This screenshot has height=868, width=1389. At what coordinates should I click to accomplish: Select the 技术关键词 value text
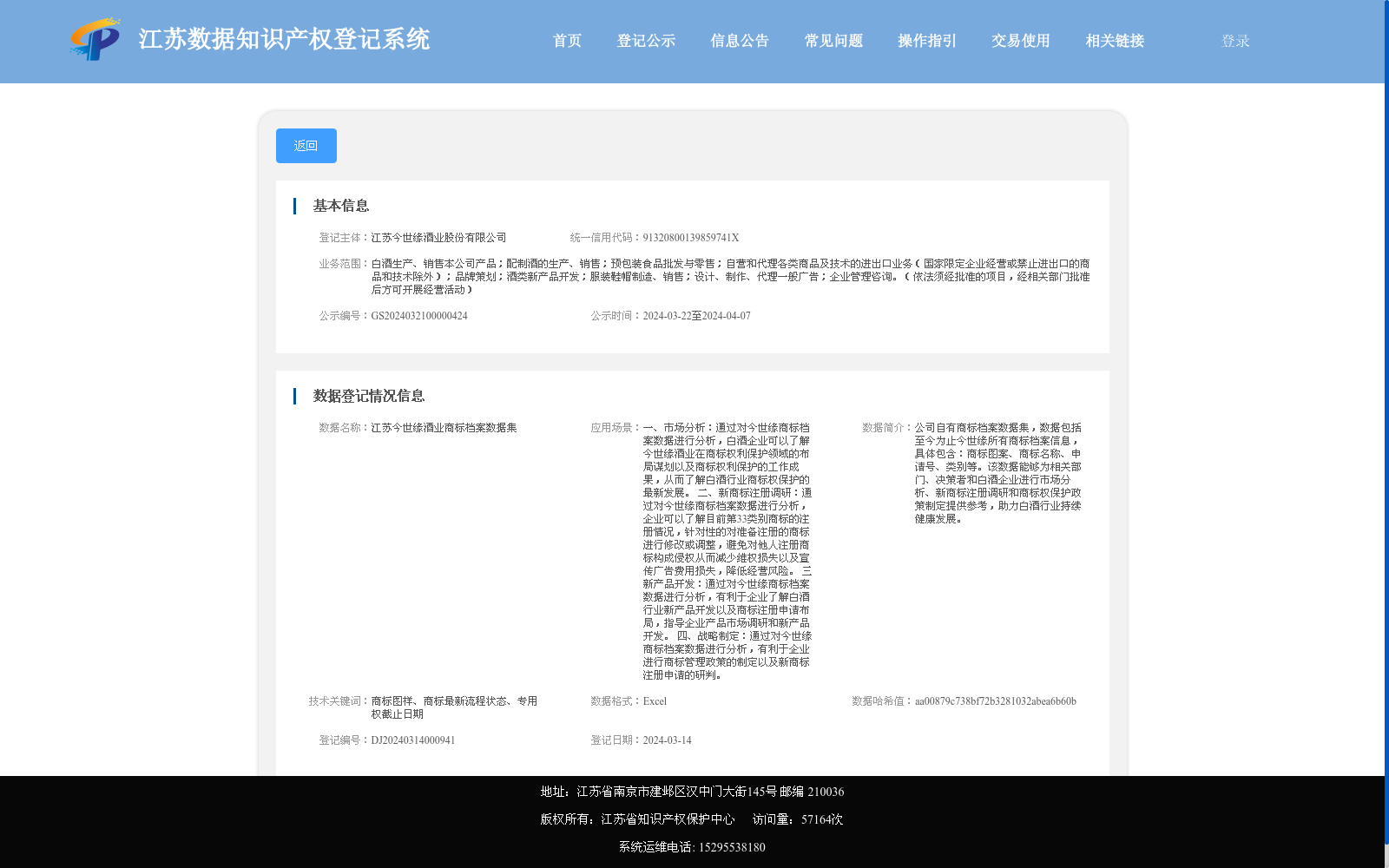(454, 707)
